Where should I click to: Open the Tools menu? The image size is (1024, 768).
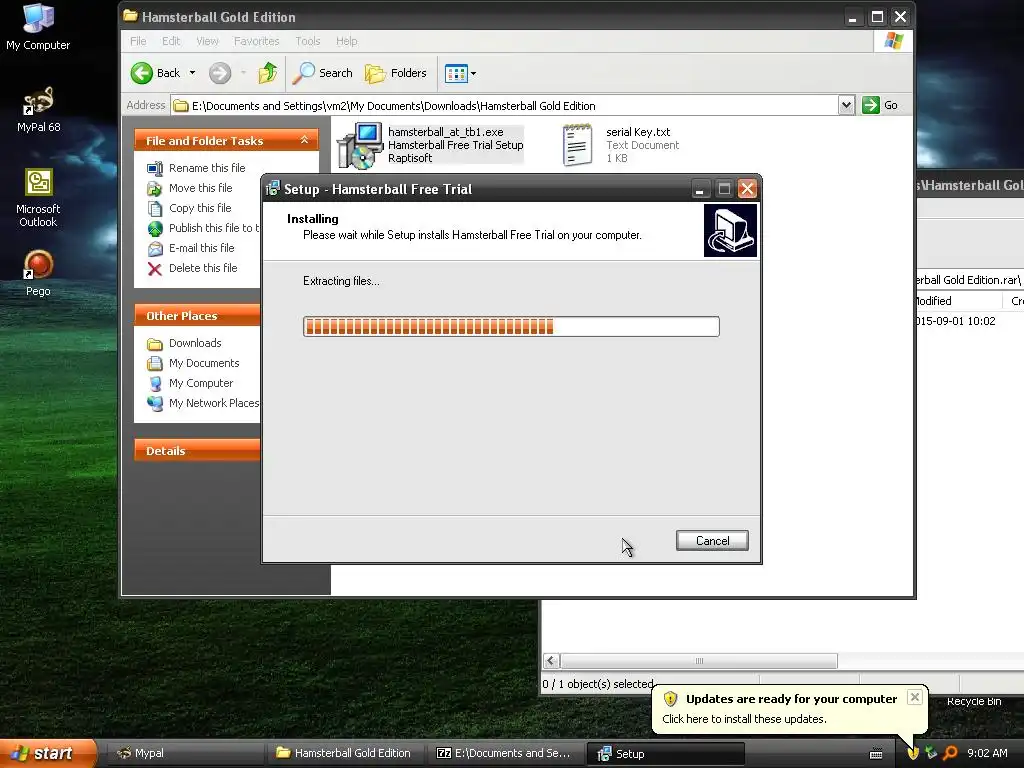click(308, 41)
